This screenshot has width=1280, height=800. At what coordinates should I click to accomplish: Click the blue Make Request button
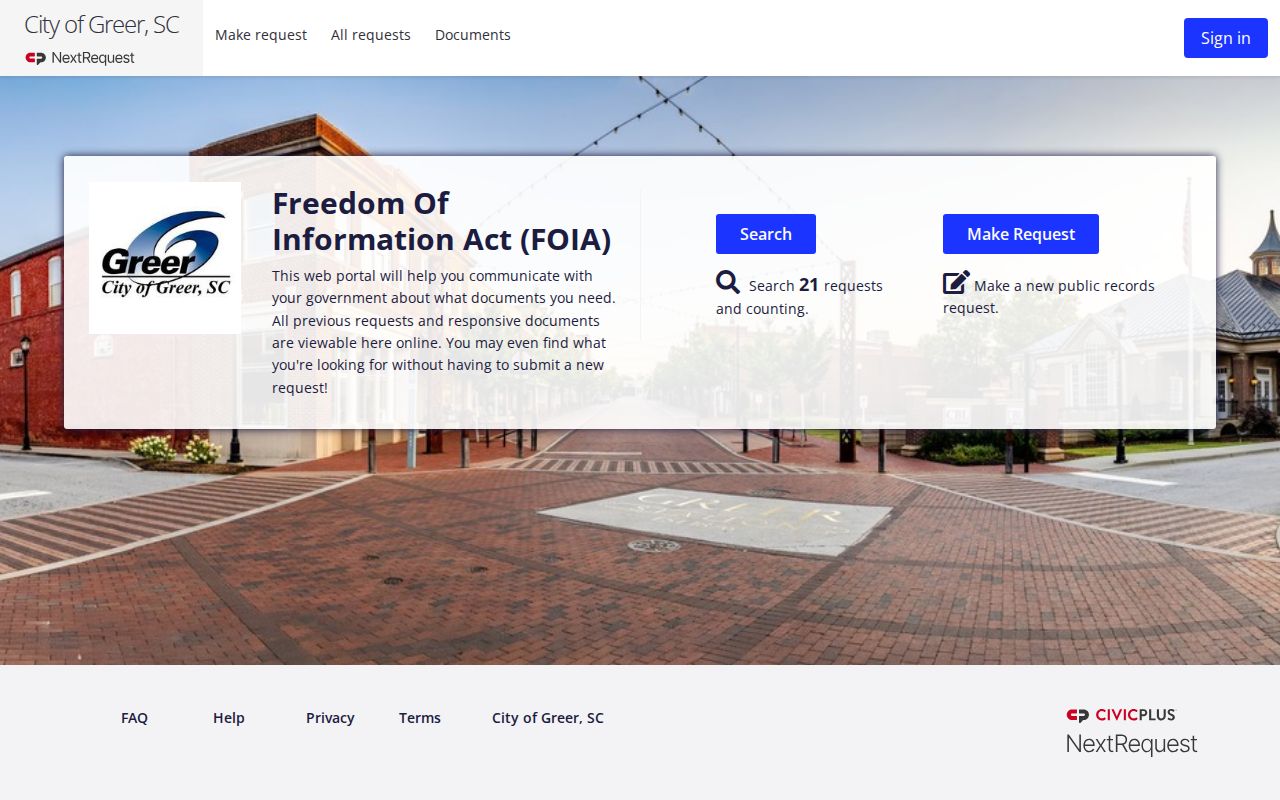pyautogui.click(x=1021, y=234)
